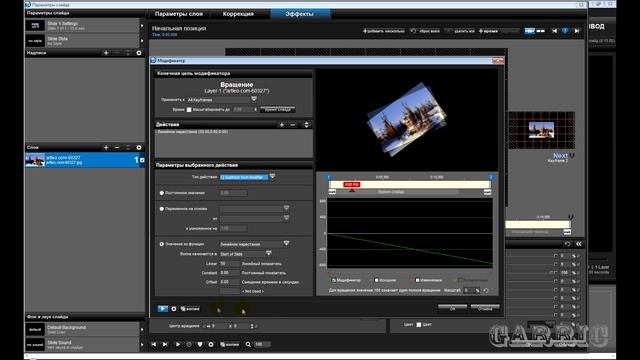The width and height of the screenshot is (640, 360).
Task: Click the reset undo icon above the effects values
Action: pos(567,244)
